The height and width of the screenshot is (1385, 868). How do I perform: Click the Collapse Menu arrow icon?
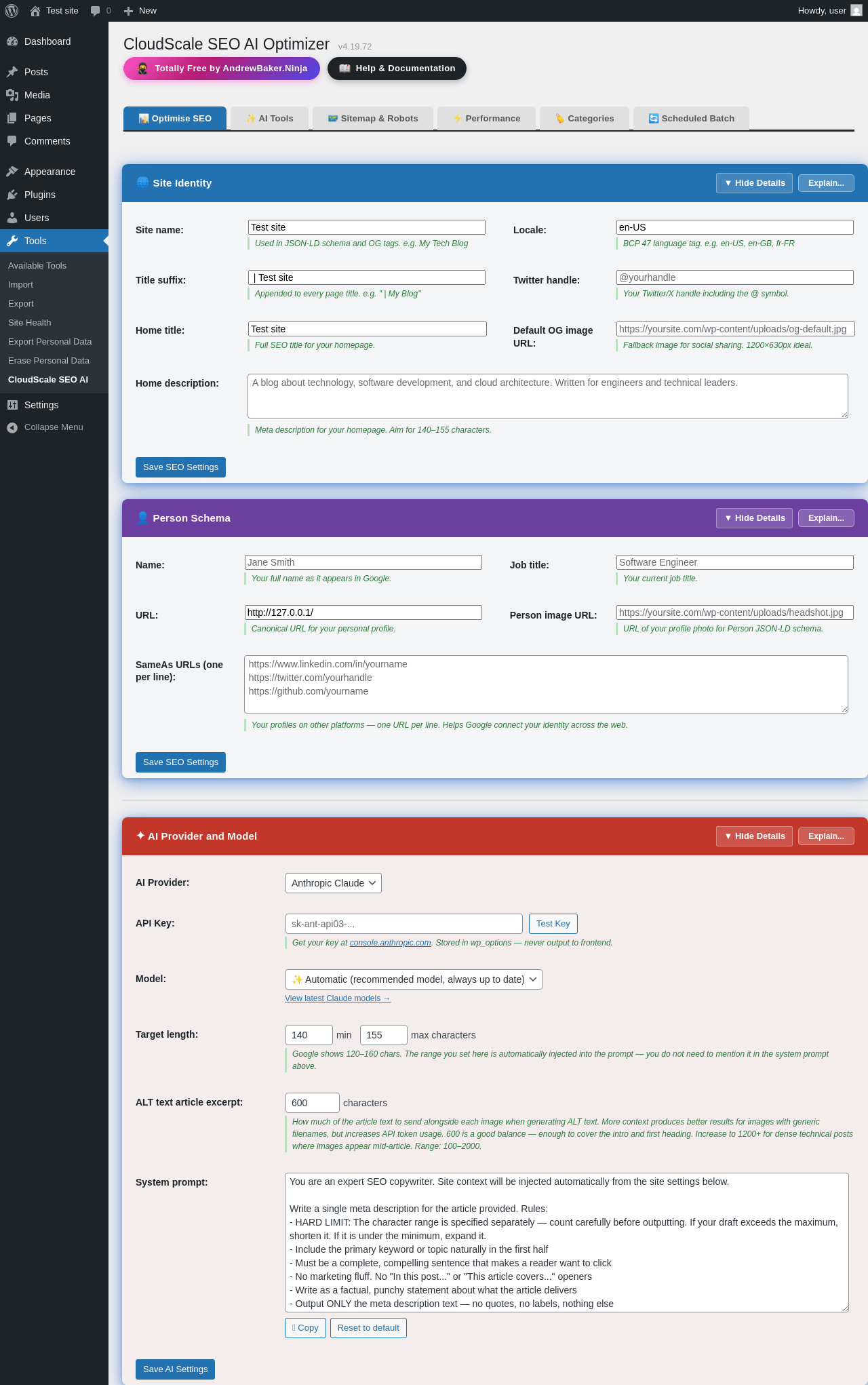click(12, 427)
